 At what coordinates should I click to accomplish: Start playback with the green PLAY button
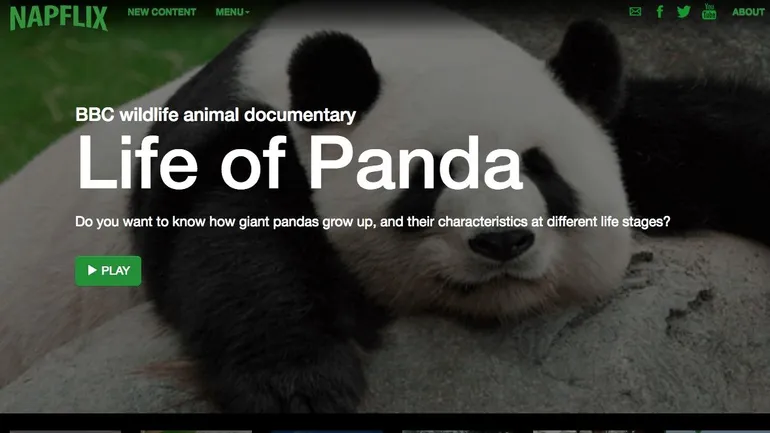(x=108, y=271)
